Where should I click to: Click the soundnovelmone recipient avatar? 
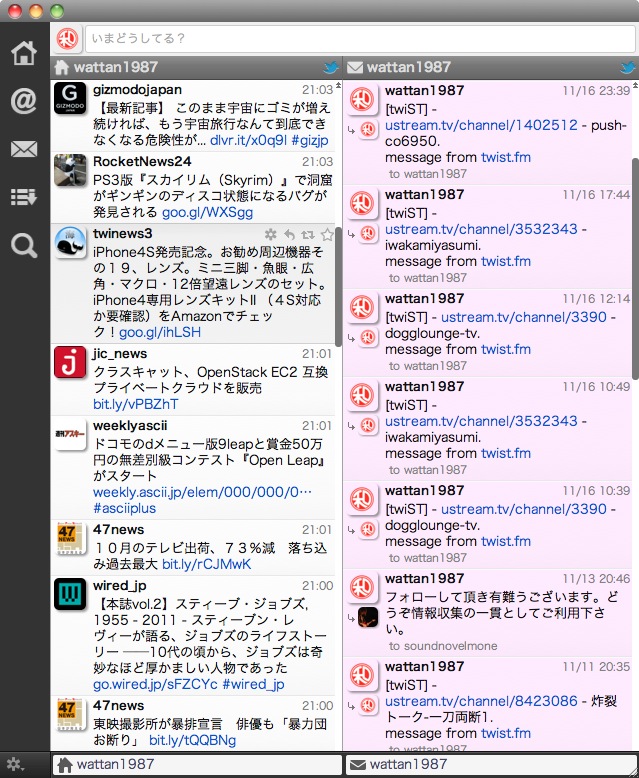pyautogui.click(x=368, y=617)
